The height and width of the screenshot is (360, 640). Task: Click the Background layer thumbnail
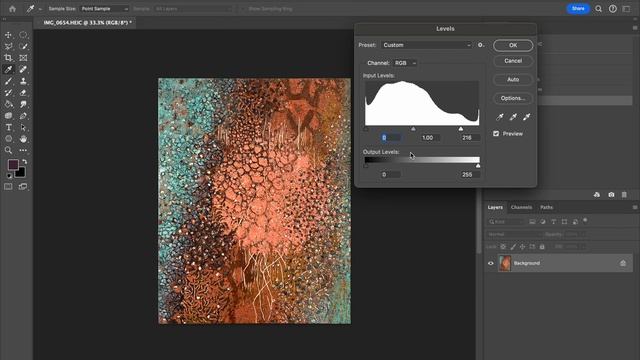point(505,263)
